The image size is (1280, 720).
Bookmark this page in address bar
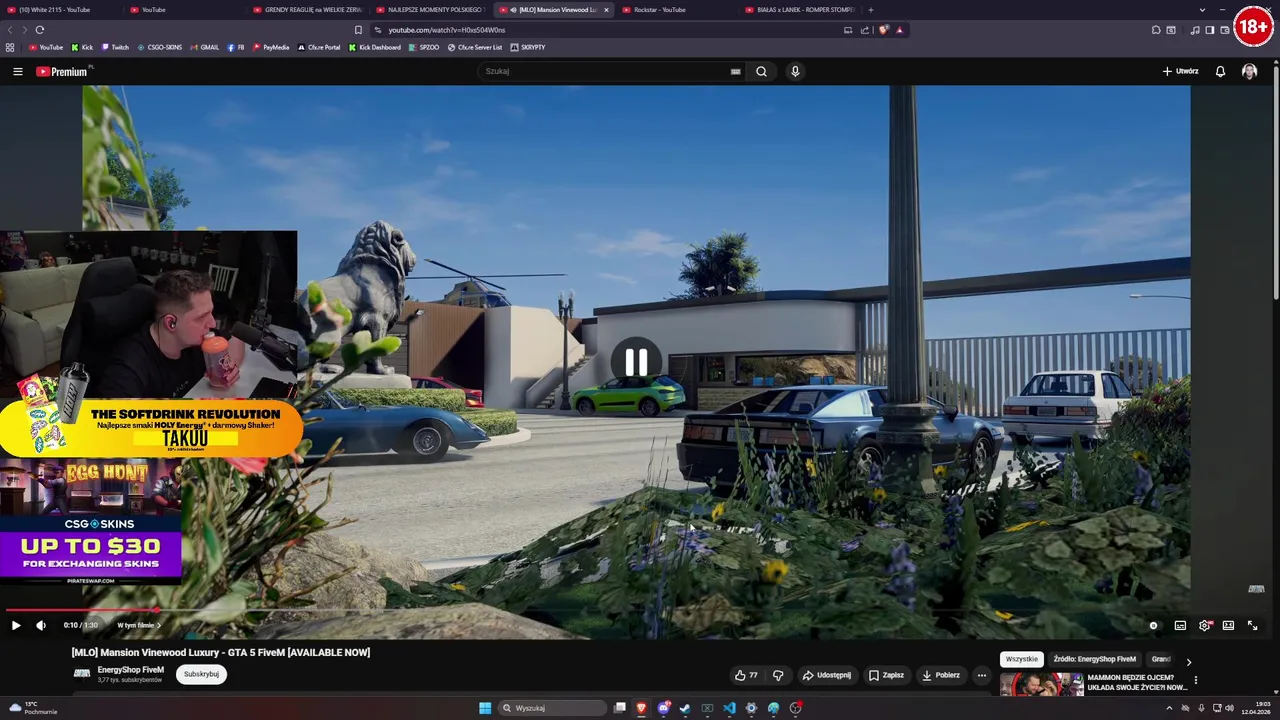(x=358, y=30)
